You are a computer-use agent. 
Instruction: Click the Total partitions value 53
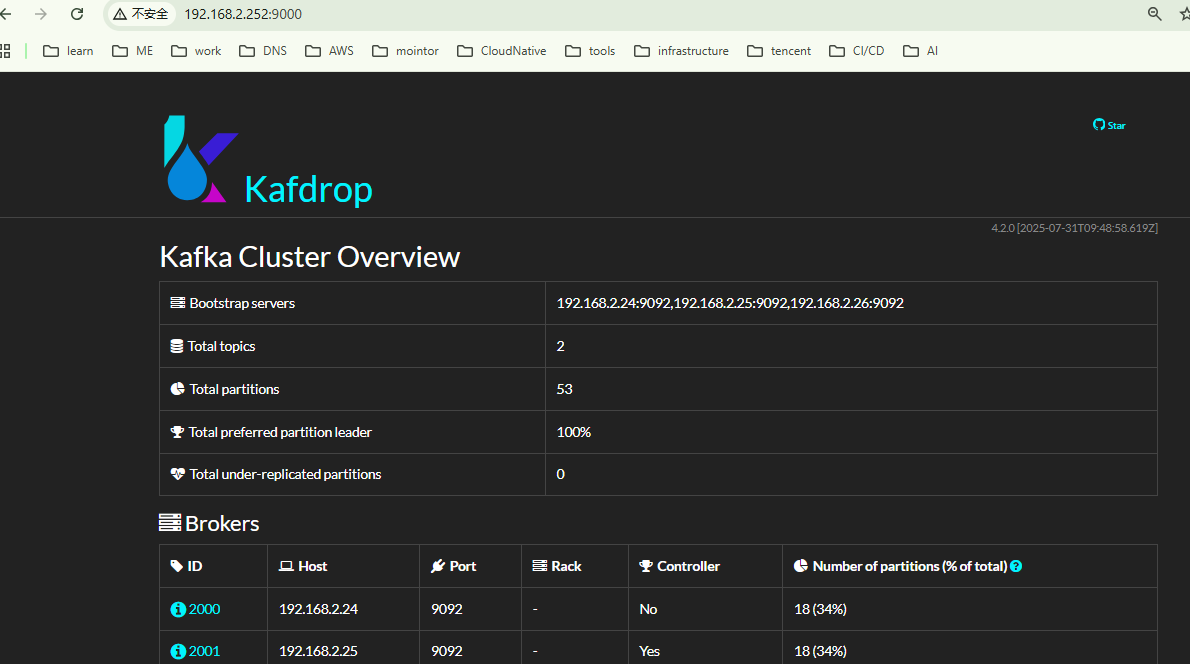(x=565, y=389)
